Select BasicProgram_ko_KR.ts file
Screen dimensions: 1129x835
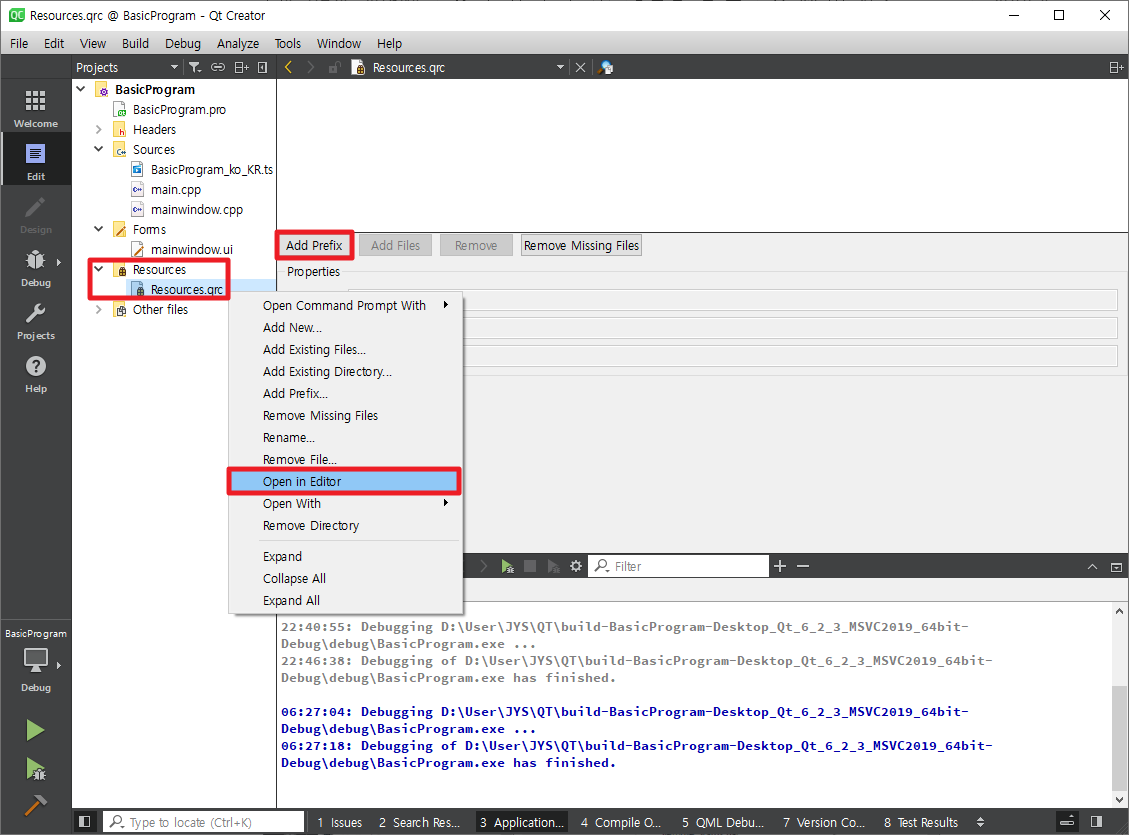click(211, 169)
